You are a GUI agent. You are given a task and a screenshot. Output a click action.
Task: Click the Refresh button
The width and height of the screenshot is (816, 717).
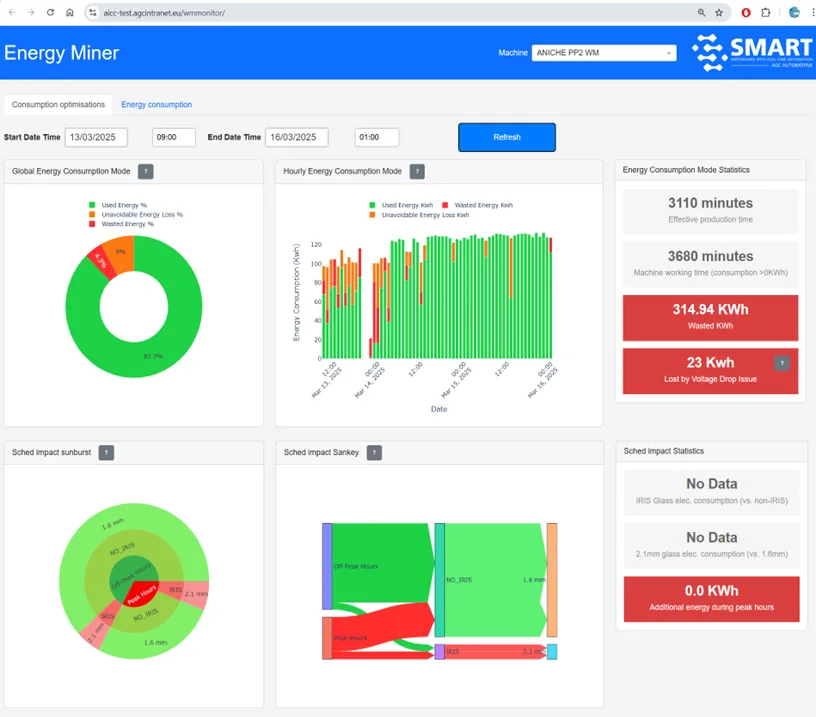pyautogui.click(x=507, y=137)
